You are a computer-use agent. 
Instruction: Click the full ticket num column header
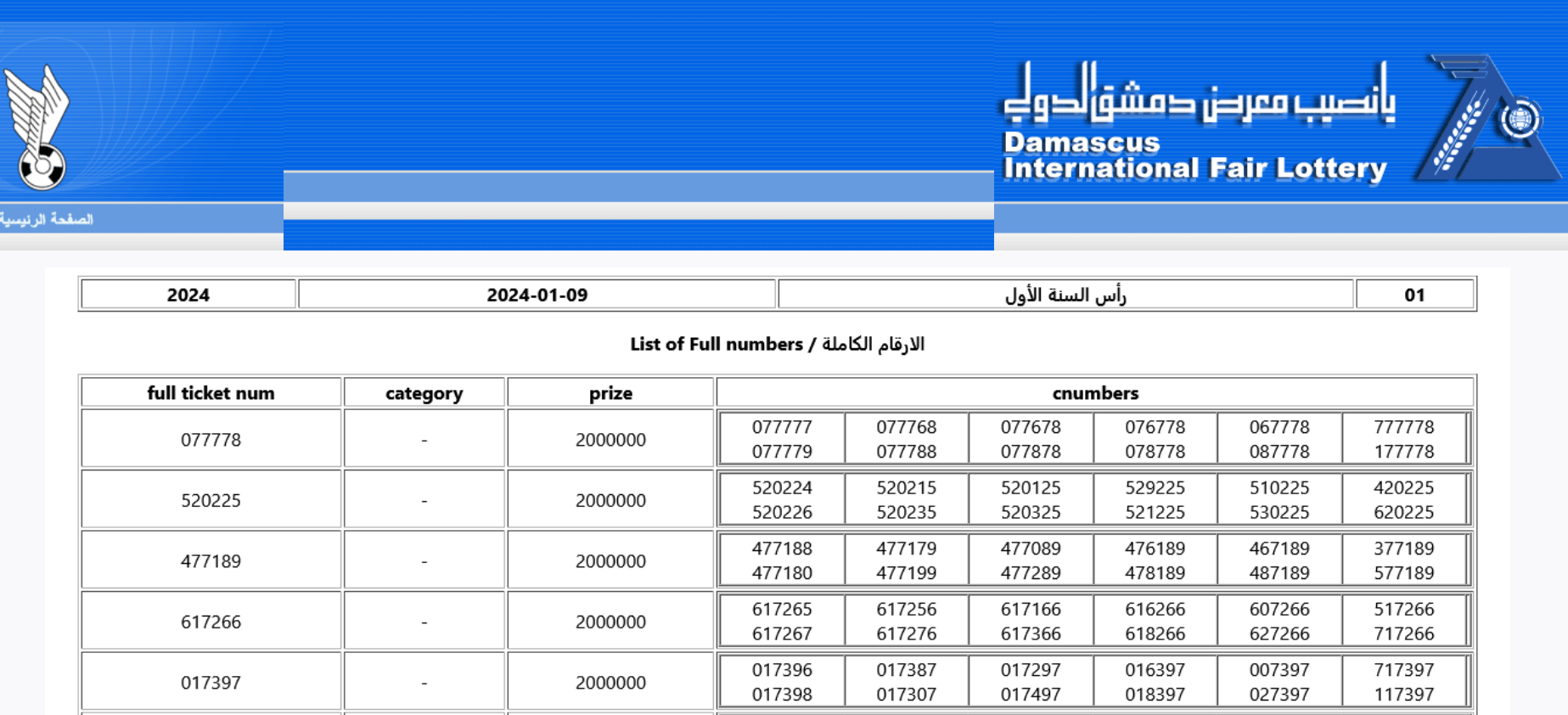click(211, 393)
